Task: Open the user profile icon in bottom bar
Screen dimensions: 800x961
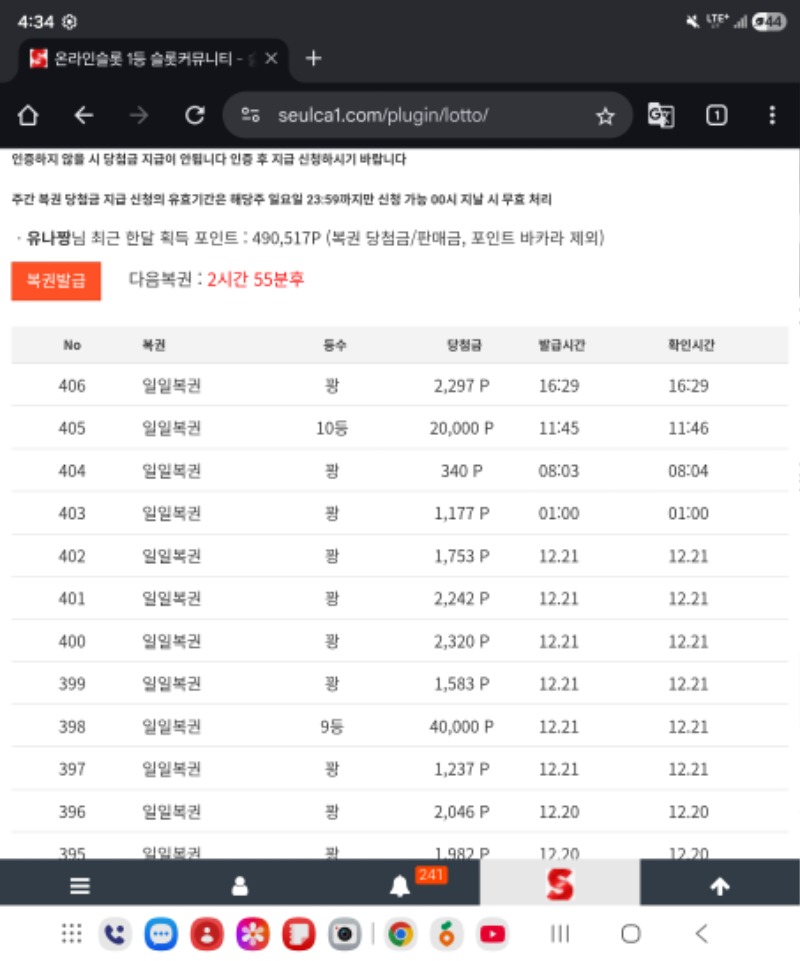Action: coord(240,886)
